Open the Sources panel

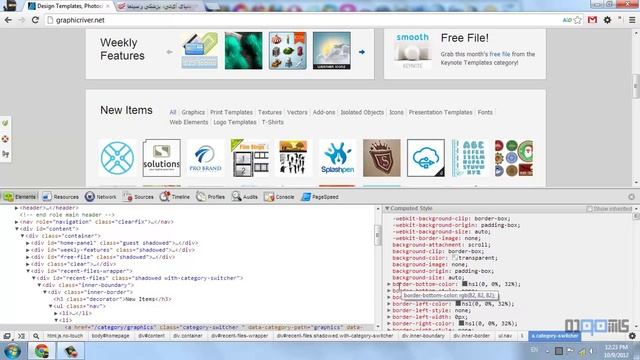(x=138, y=197)
